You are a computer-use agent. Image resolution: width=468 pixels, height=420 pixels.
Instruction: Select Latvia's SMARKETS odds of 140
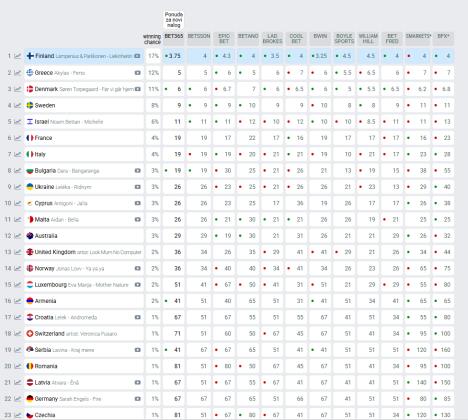[x=418, y=383]
